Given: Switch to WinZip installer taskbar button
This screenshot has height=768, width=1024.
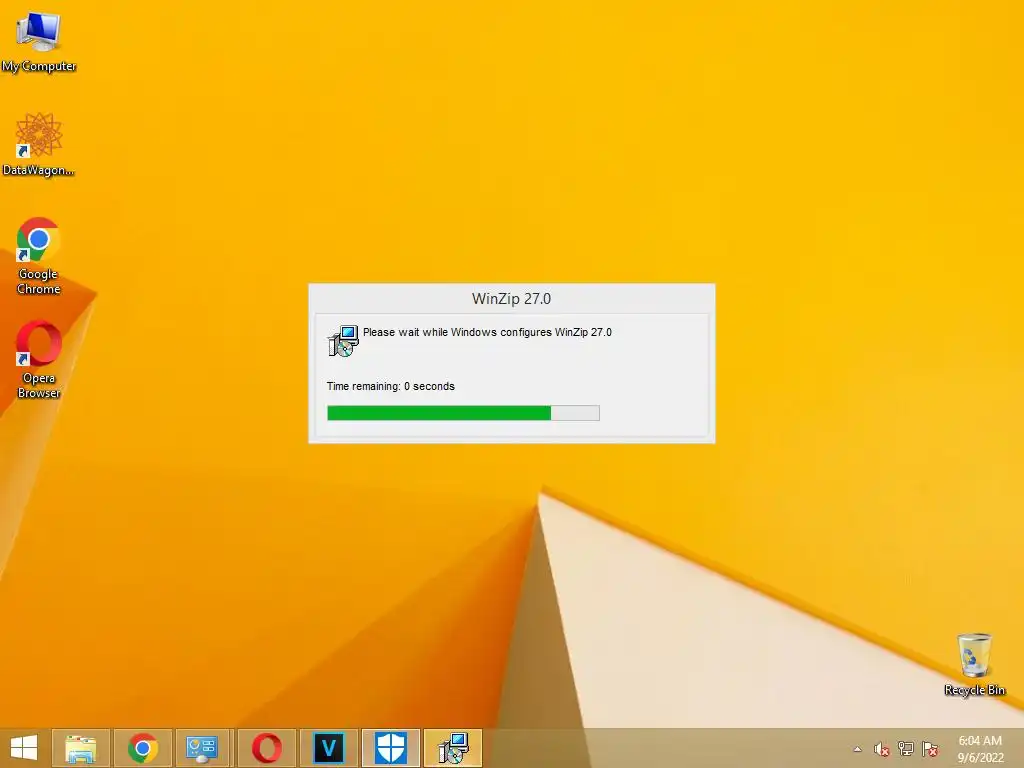Looking at the screenshot, I should [x=453, y=748].
